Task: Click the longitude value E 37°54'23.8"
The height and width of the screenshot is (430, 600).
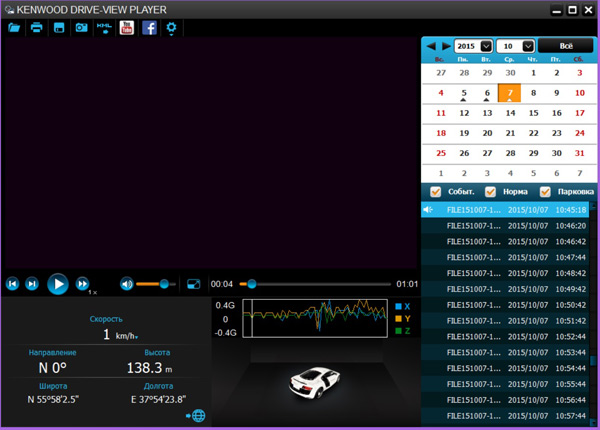Action: click(x=158, y=399)
